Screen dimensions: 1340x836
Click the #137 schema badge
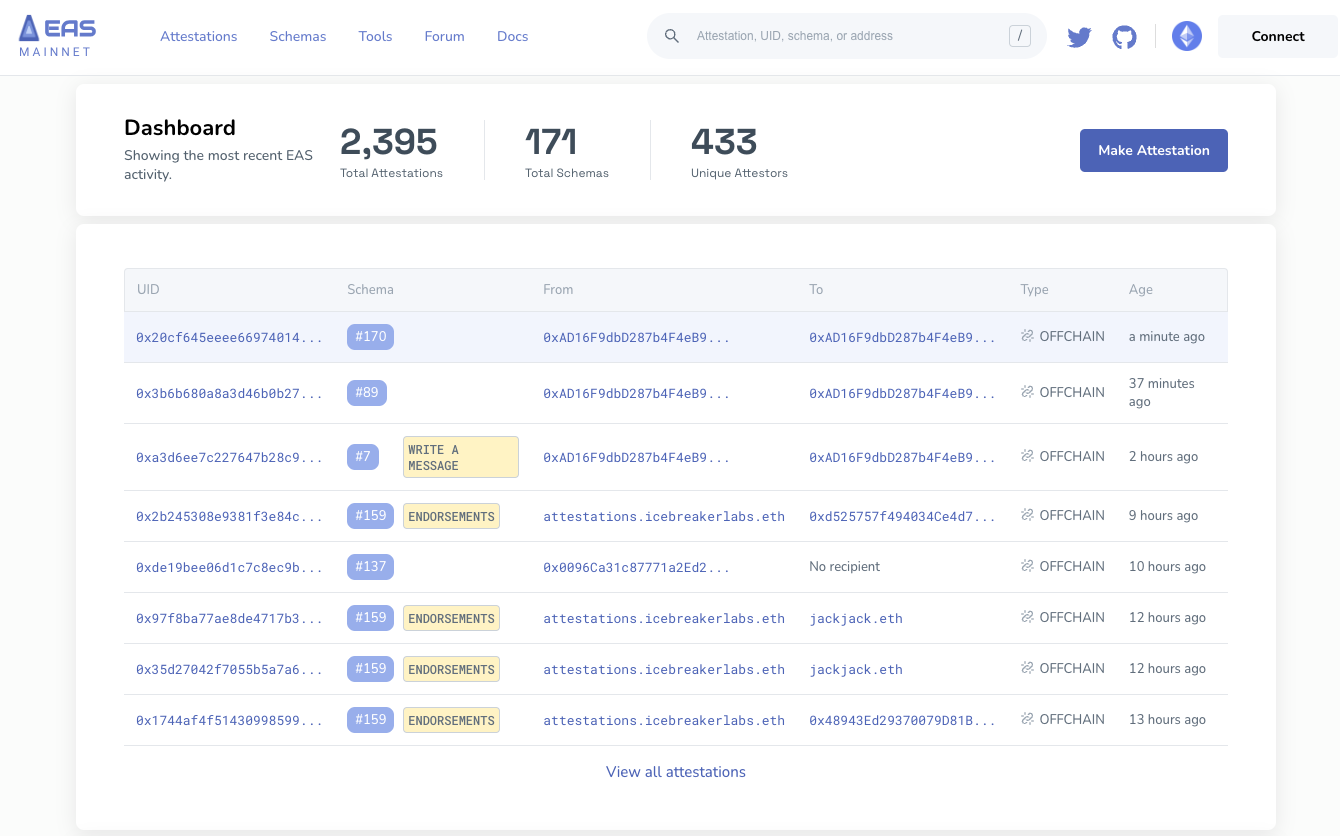pos(370,566)
